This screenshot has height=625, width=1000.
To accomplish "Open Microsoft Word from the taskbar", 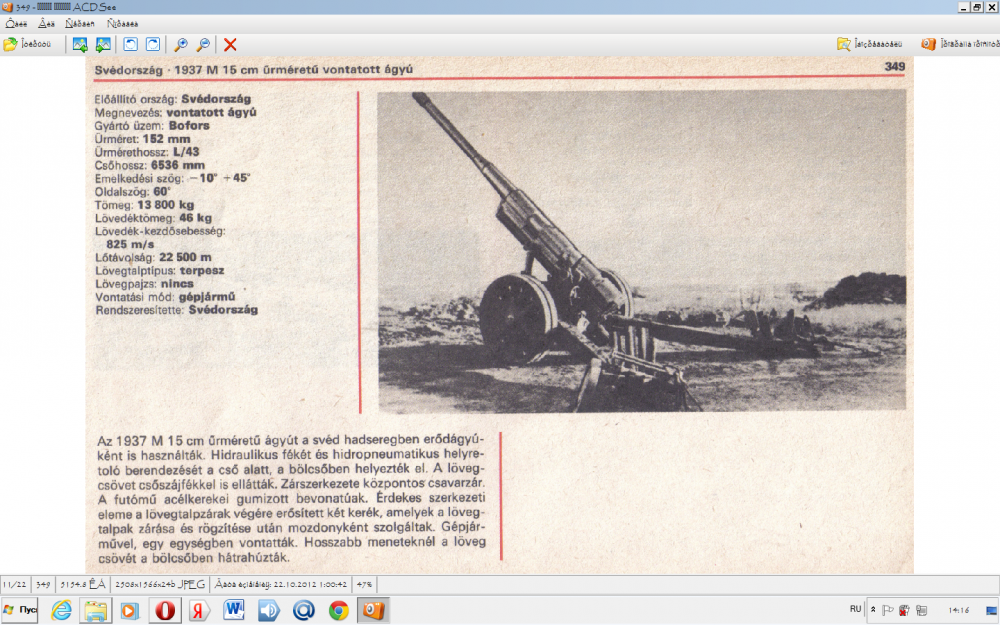I will click(x=234, y=609).
